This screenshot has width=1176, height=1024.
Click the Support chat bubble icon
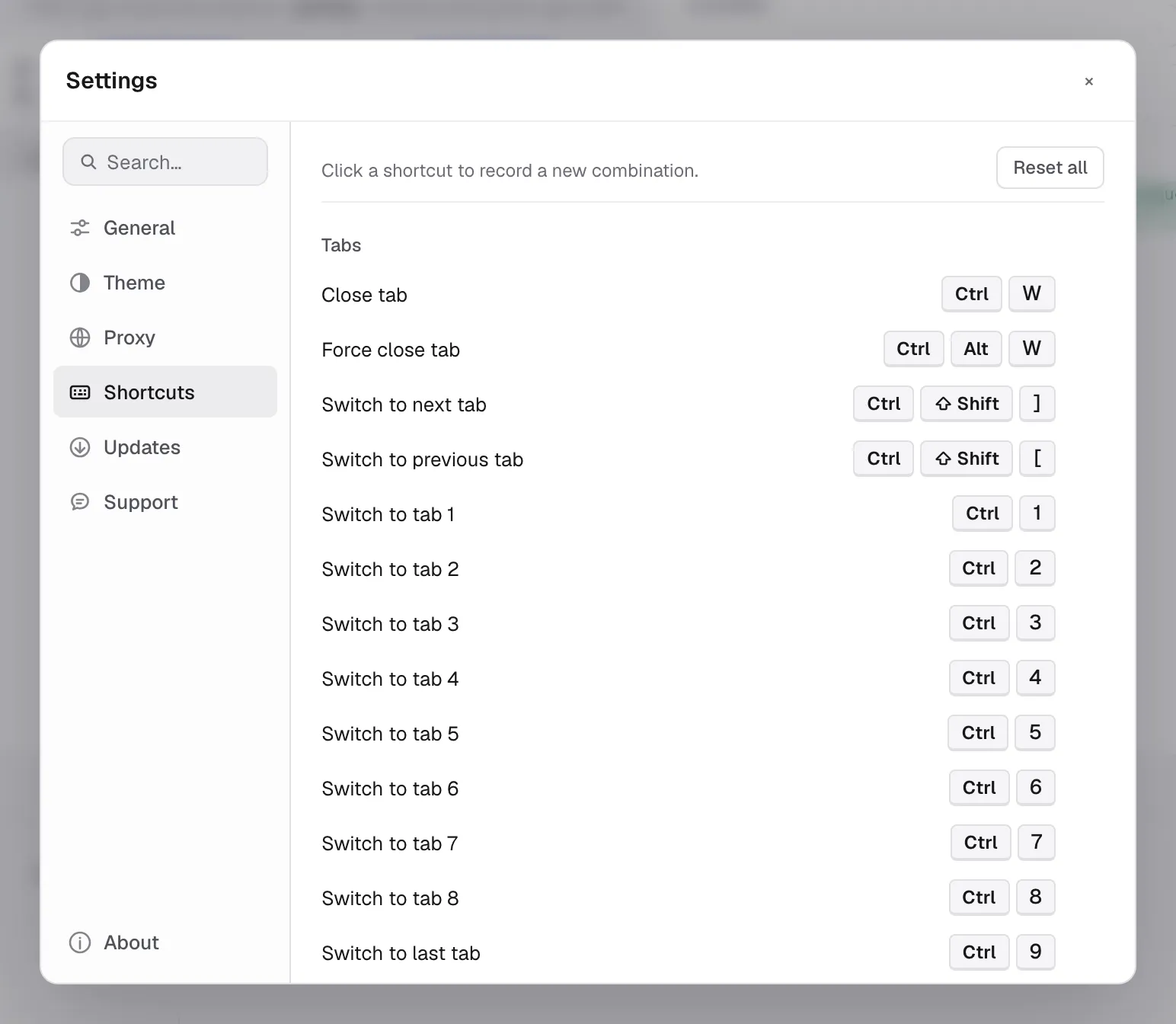pos(80,502)
